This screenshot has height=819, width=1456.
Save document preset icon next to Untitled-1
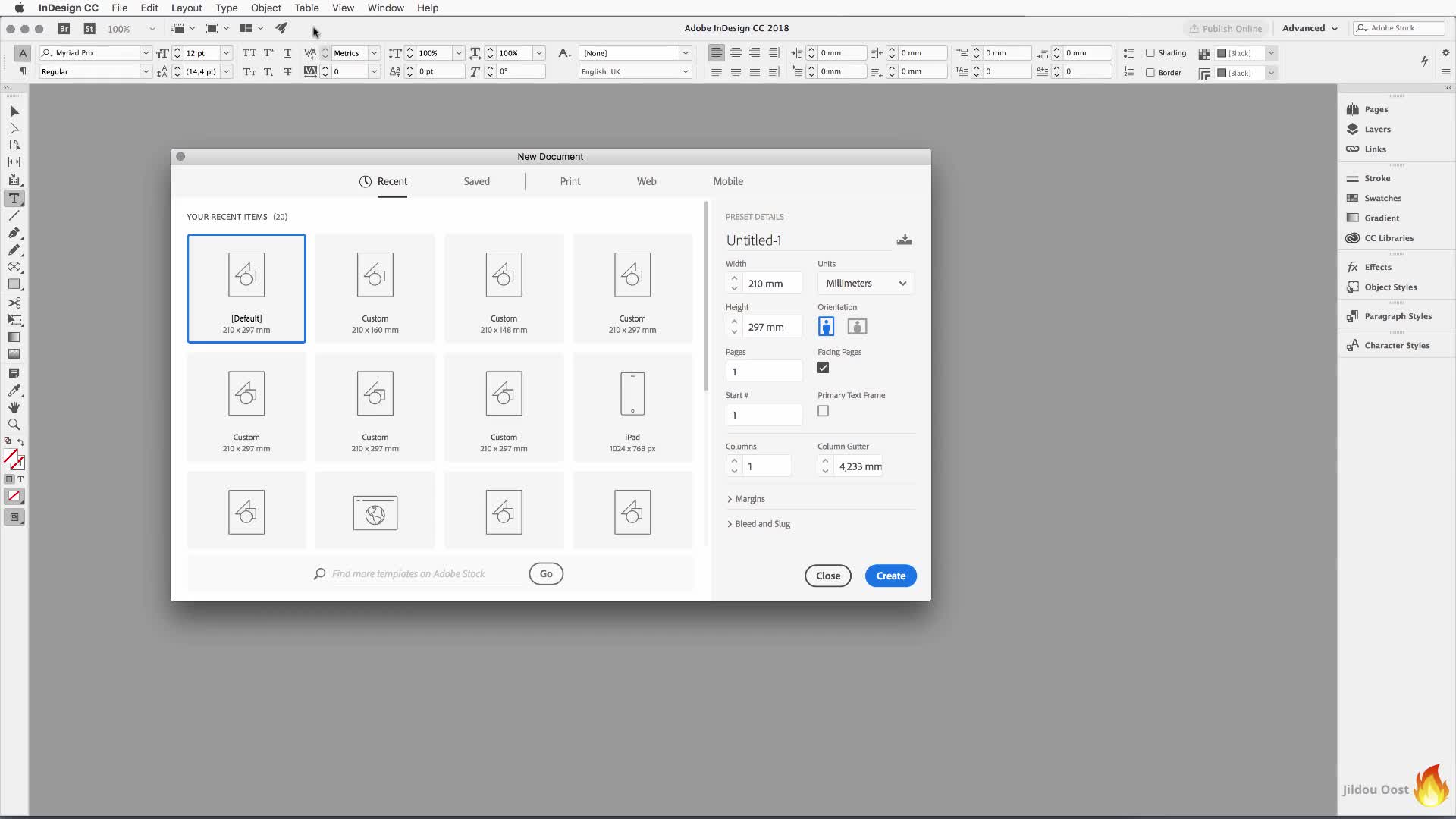pyautogui.click(x=904, y=240)
